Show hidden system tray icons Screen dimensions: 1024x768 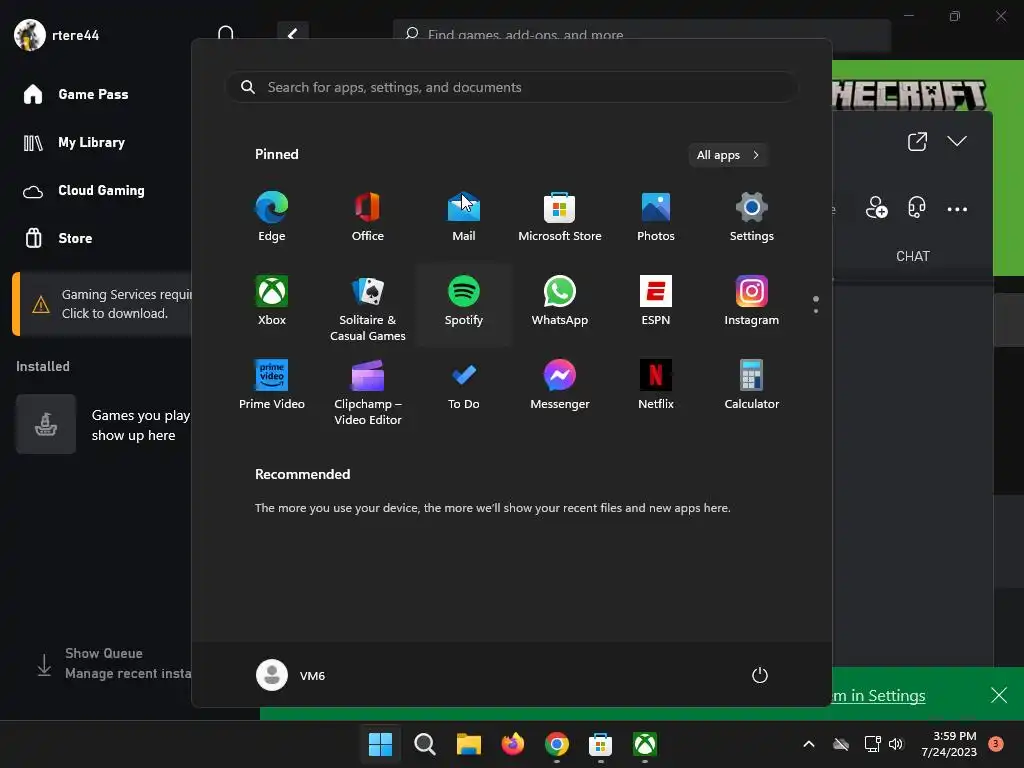(808, 744)
